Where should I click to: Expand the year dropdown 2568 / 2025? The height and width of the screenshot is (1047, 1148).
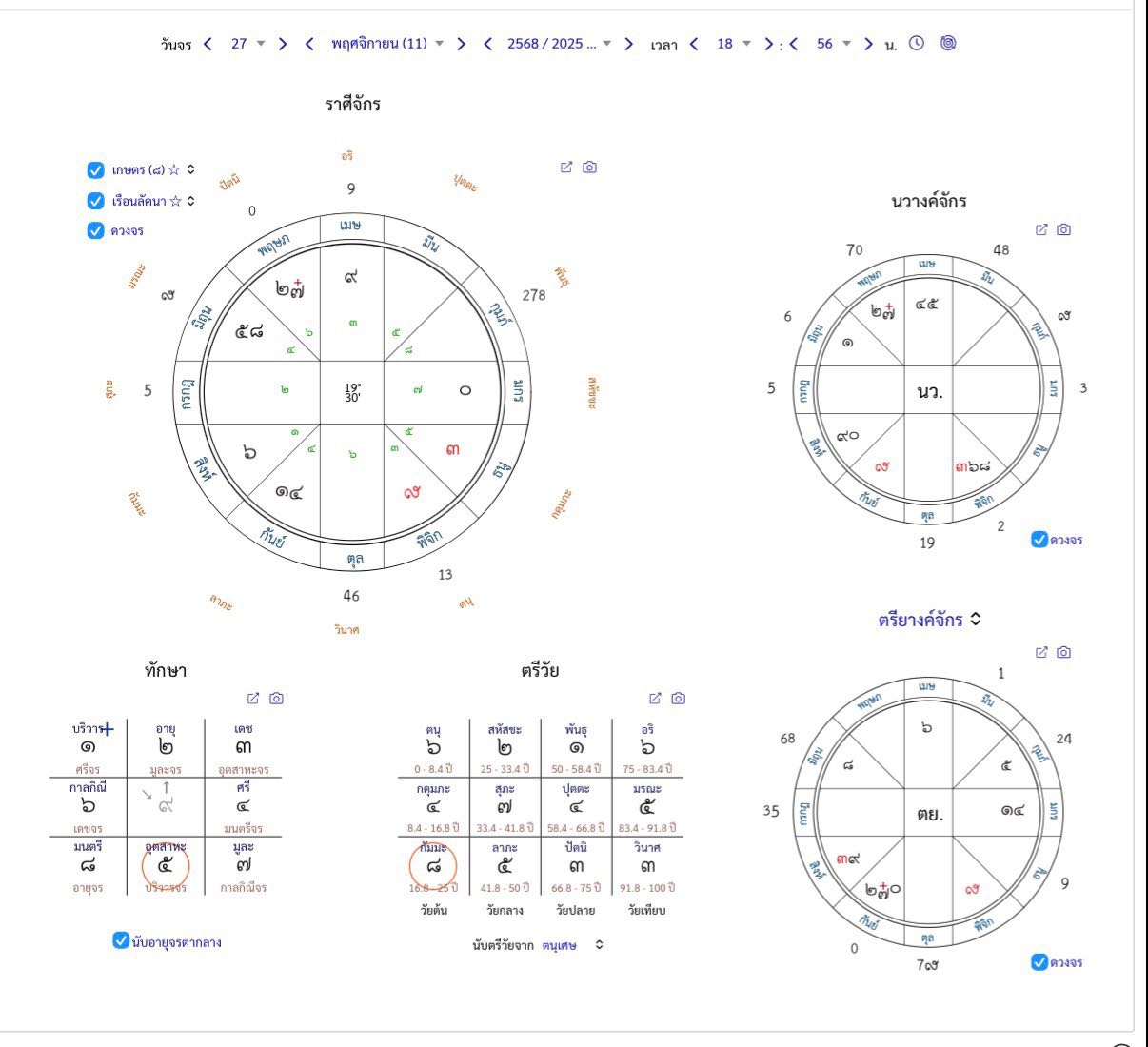(560, 44)
